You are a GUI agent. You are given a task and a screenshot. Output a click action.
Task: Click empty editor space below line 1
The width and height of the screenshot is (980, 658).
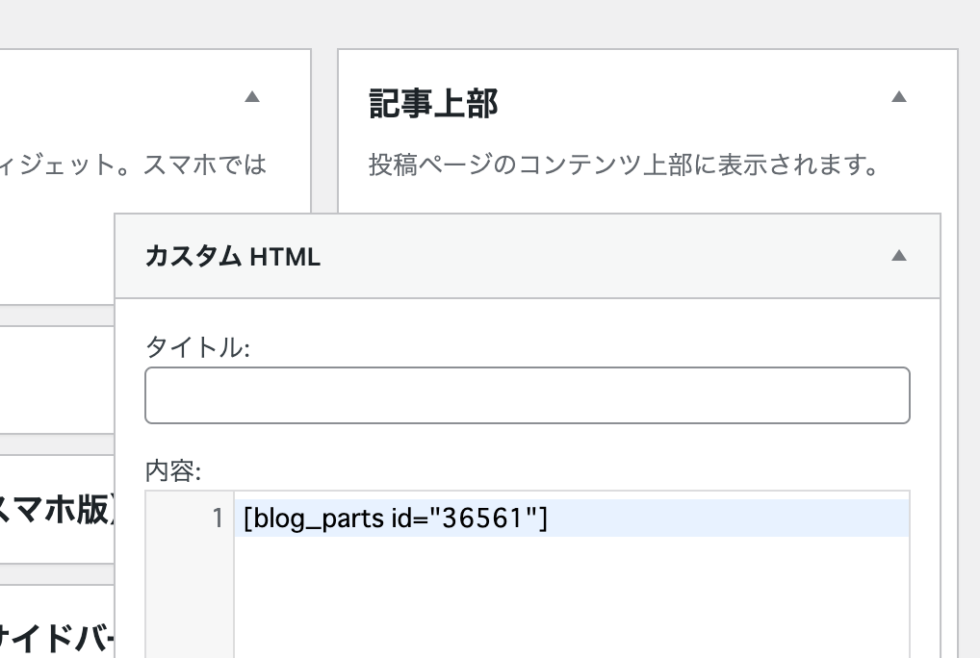tap(570, 595)
